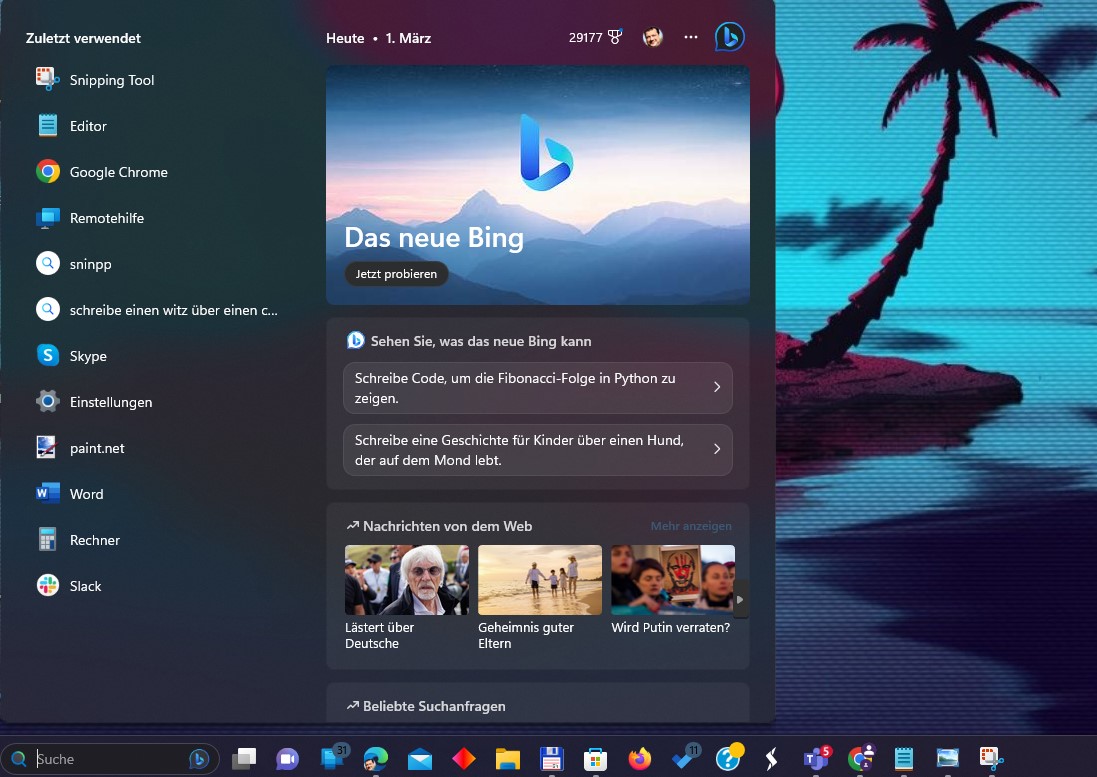This screenshot has width=1097, height=777.
Task: Open File Explorer from the taskbar
Action: pos(508,759)
